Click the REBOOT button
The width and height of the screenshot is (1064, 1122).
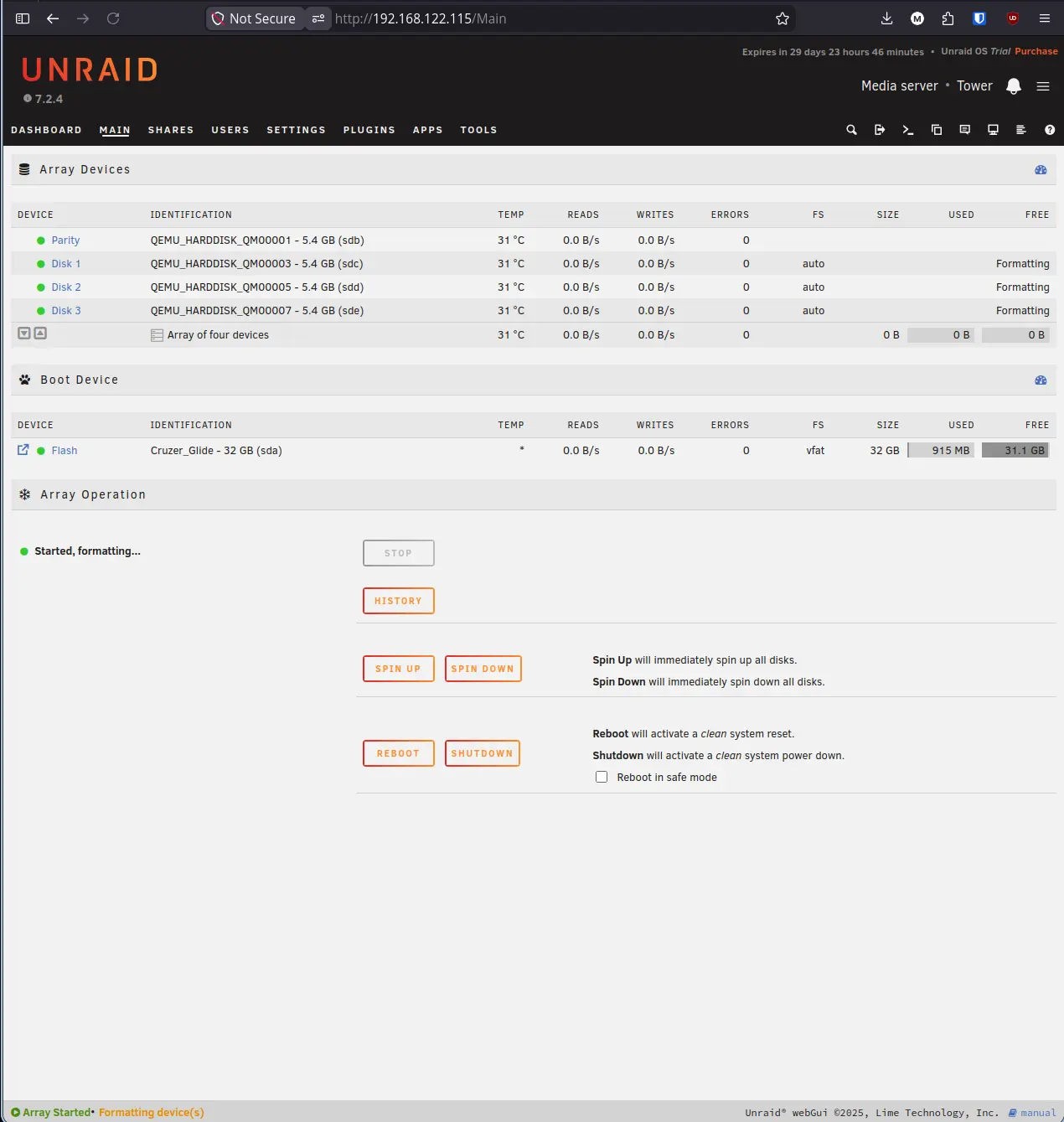[399, 753]
